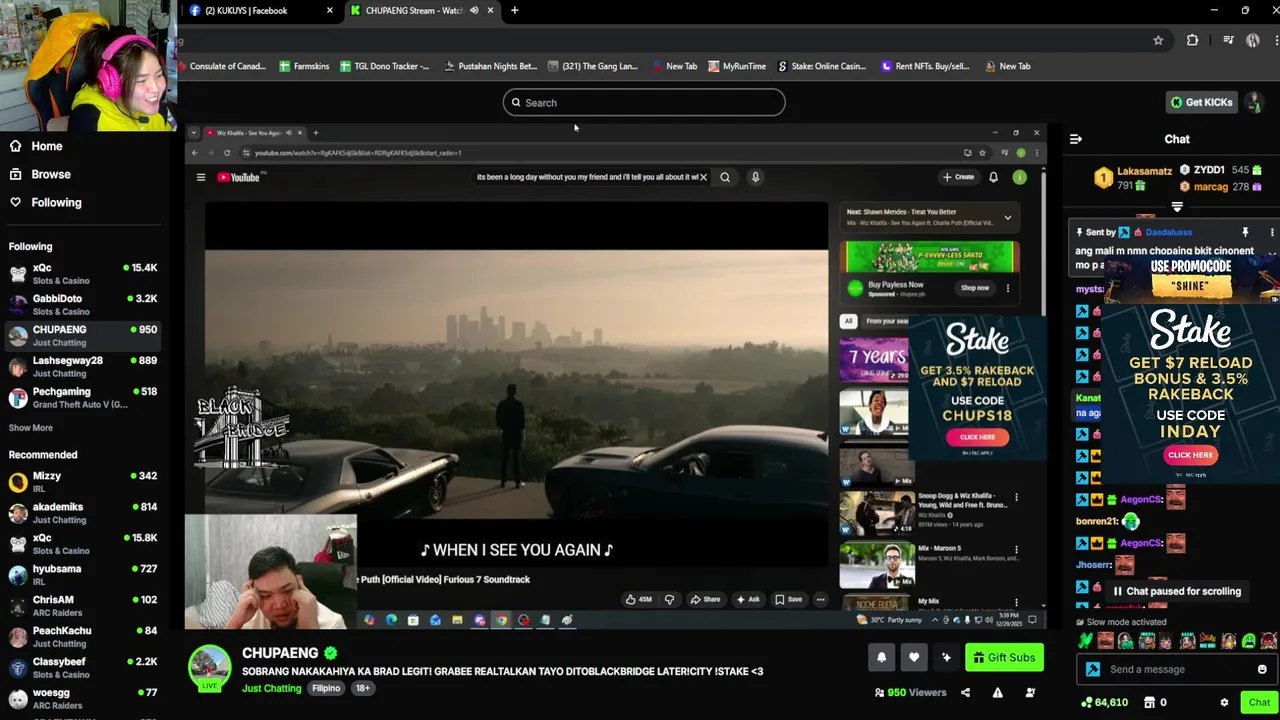Screen dimensions: 1280x720
Task: Open the TGL Dono Tracker bookmark
Action: (x=384, y=66)
